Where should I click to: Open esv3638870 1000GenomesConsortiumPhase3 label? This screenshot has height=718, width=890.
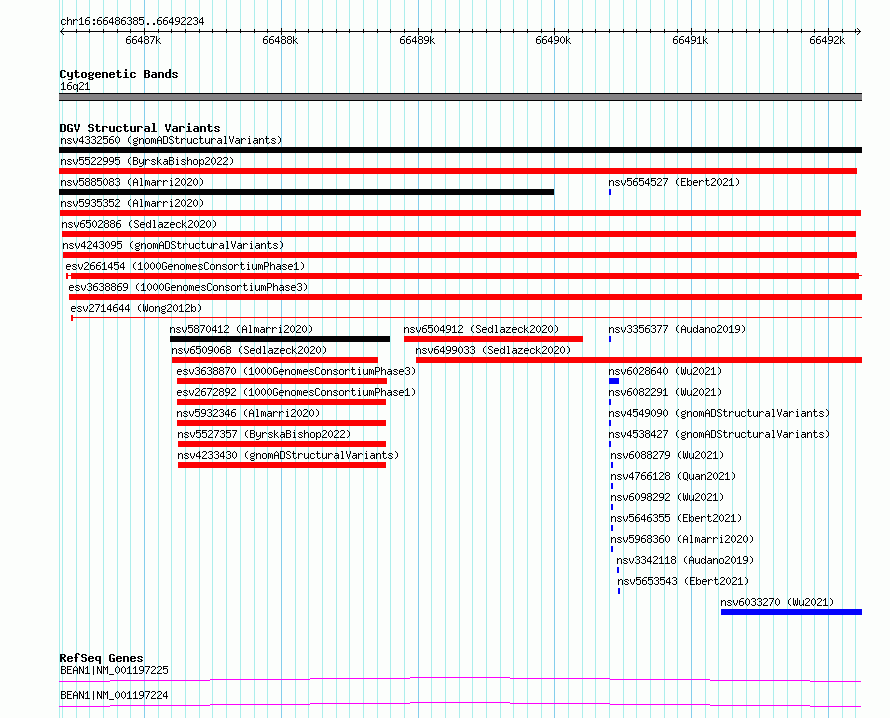[x=296, y=371]
